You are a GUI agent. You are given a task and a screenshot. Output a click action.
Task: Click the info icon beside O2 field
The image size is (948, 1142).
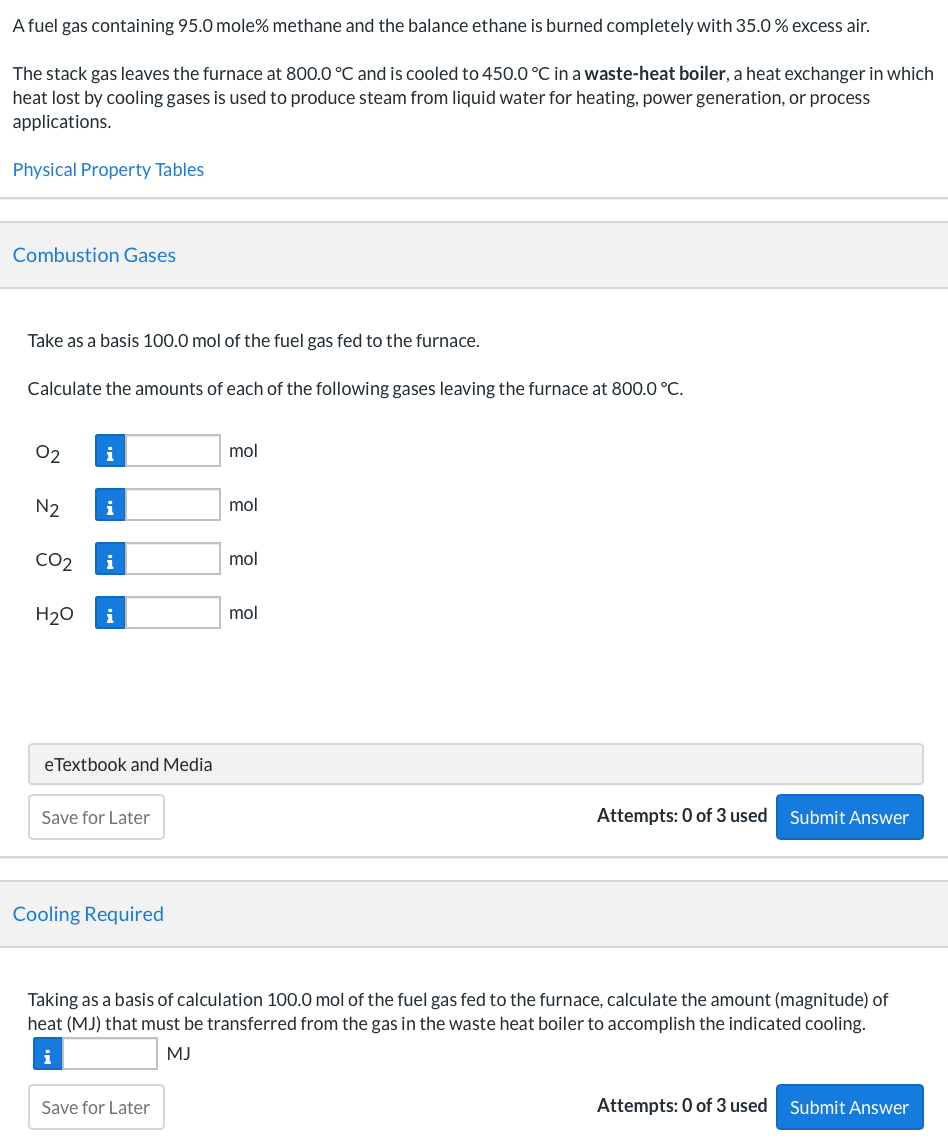coord(110,451)
